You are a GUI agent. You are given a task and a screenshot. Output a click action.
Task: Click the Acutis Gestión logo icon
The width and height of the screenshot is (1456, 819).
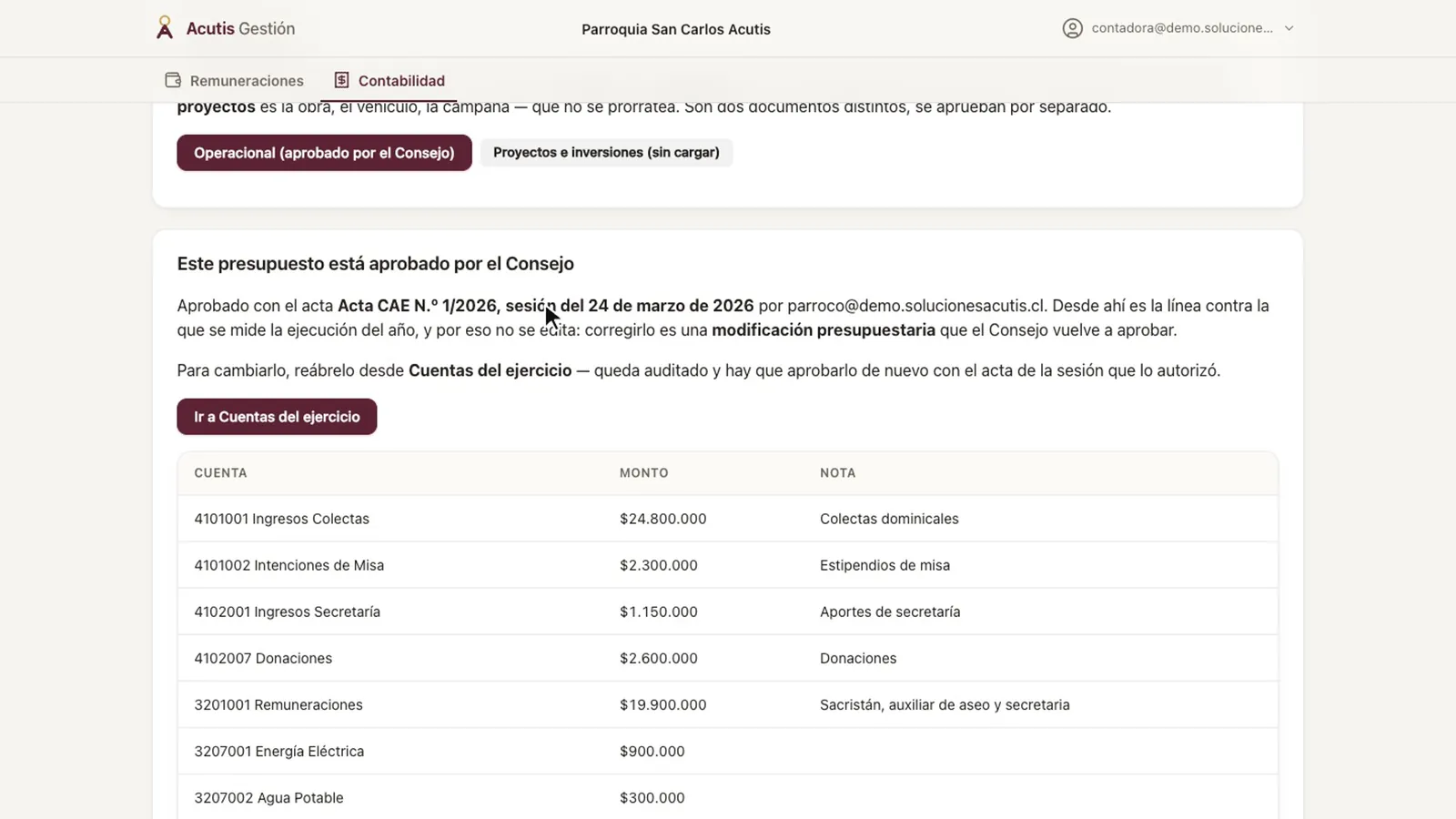165,28
